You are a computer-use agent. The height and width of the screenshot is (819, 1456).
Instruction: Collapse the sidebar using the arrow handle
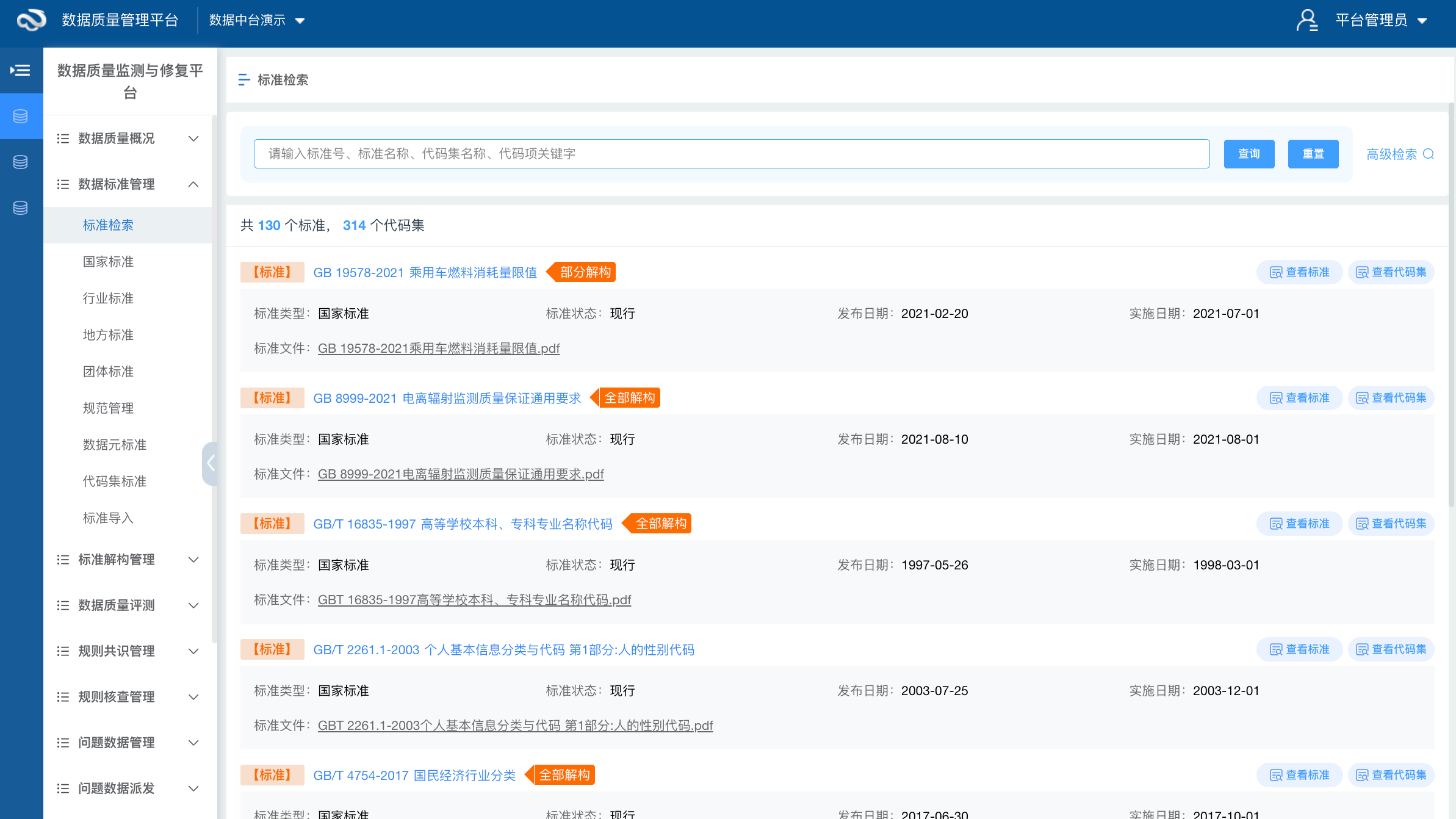211,464
